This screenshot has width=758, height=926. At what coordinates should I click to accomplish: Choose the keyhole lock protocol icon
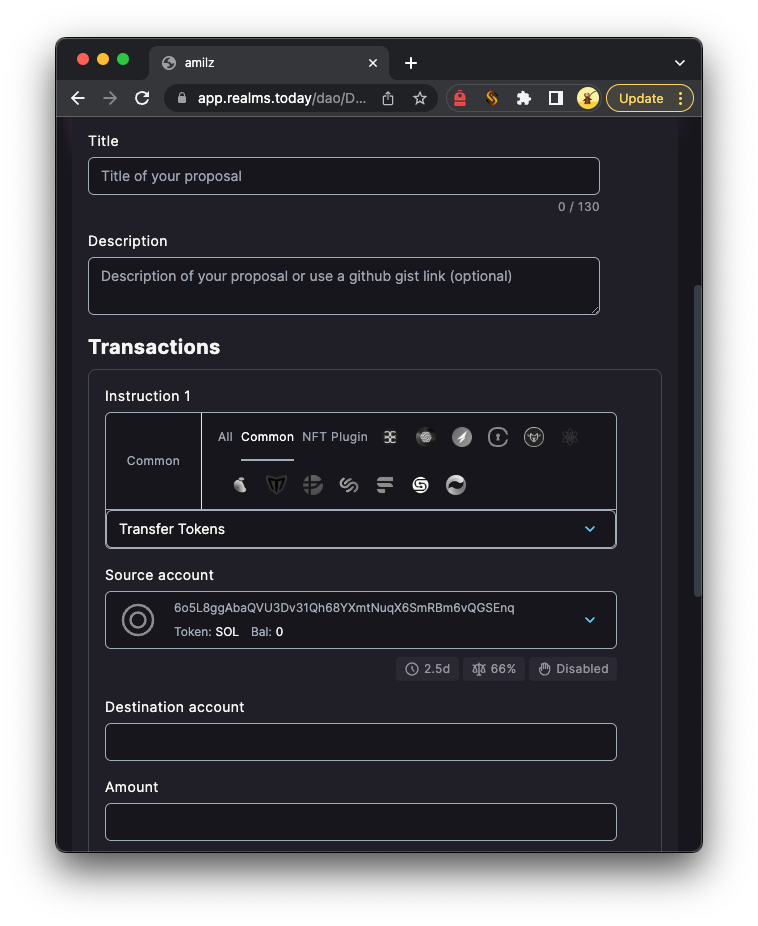click(x=498, y=437)
